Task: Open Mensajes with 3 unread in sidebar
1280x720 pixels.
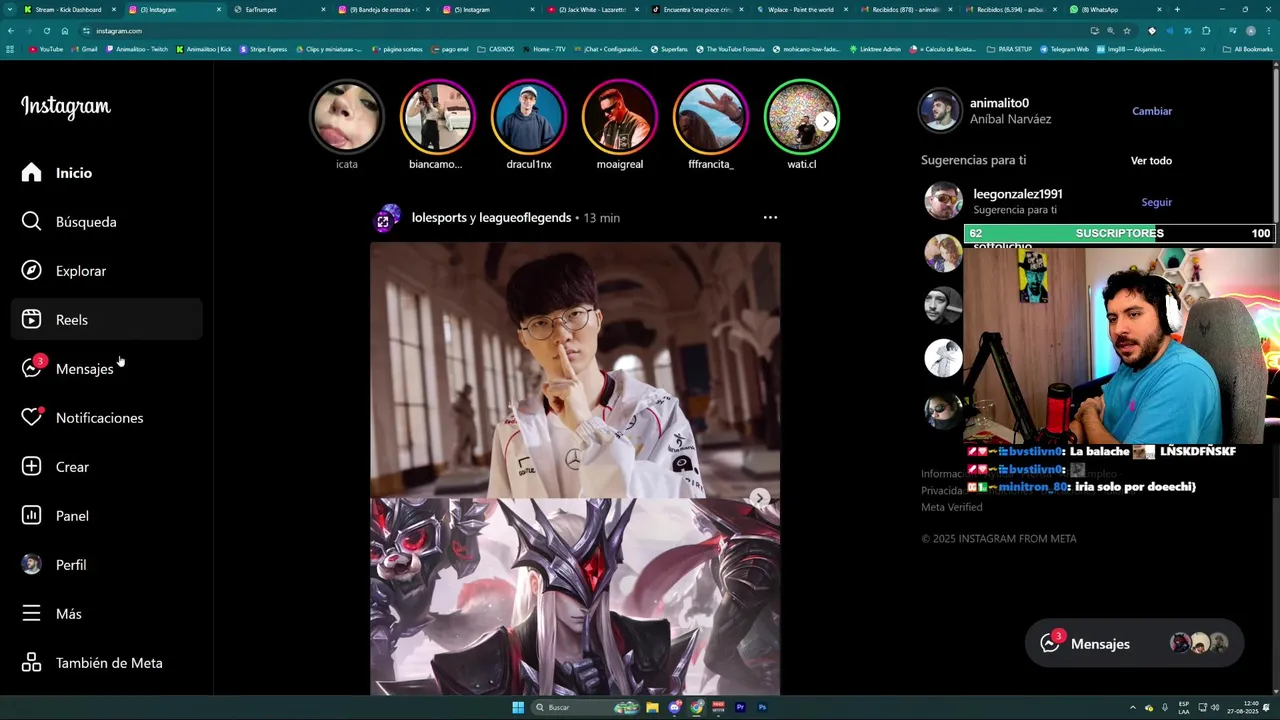Action: [106, 369]
